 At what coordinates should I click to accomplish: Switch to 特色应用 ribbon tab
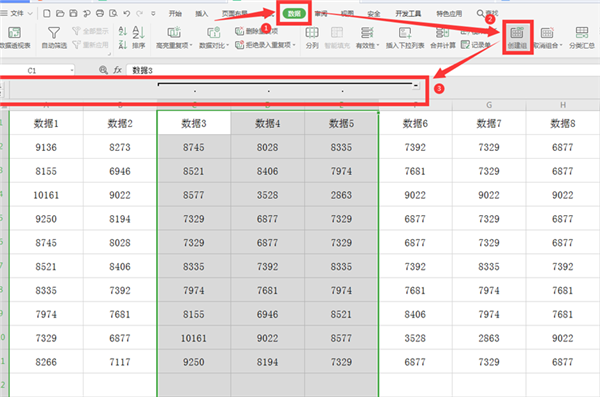pyautogui.click(x=449, y=14)
